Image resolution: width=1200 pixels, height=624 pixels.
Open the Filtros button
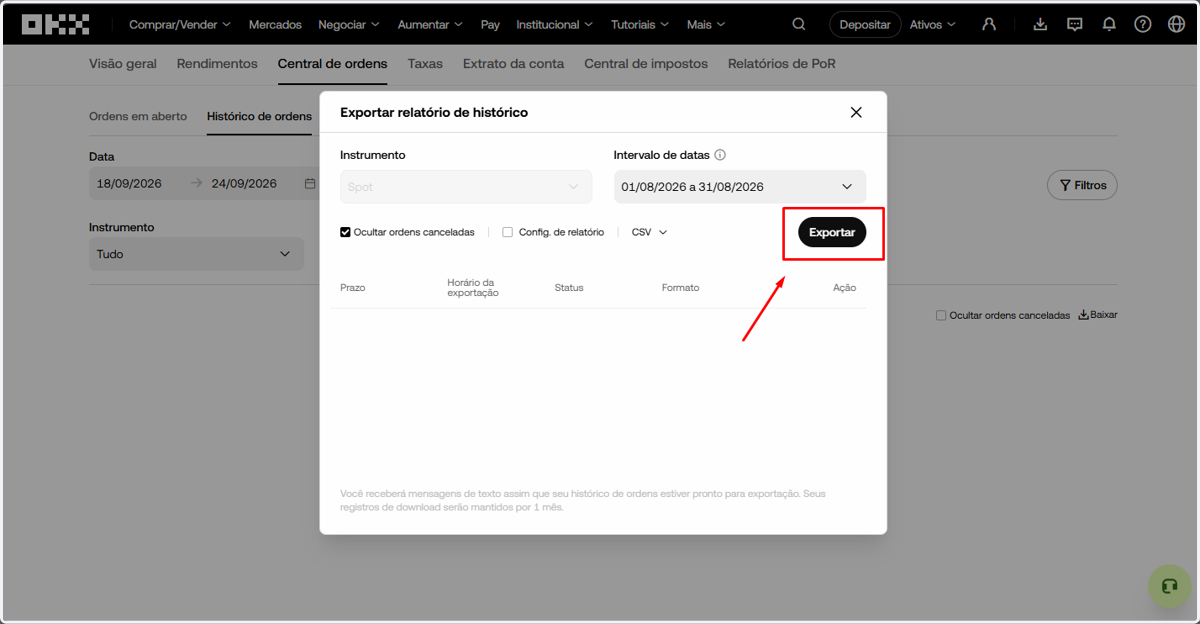point(1082,185)
